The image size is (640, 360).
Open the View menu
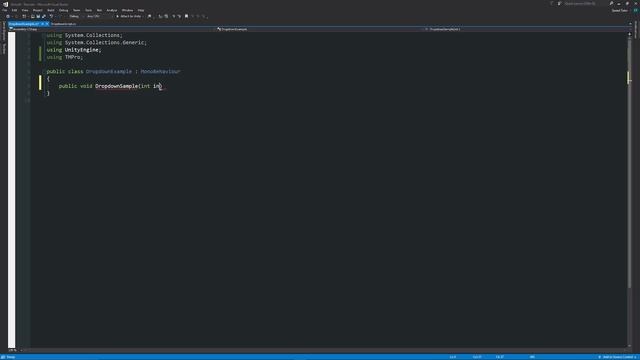(25, 10)
